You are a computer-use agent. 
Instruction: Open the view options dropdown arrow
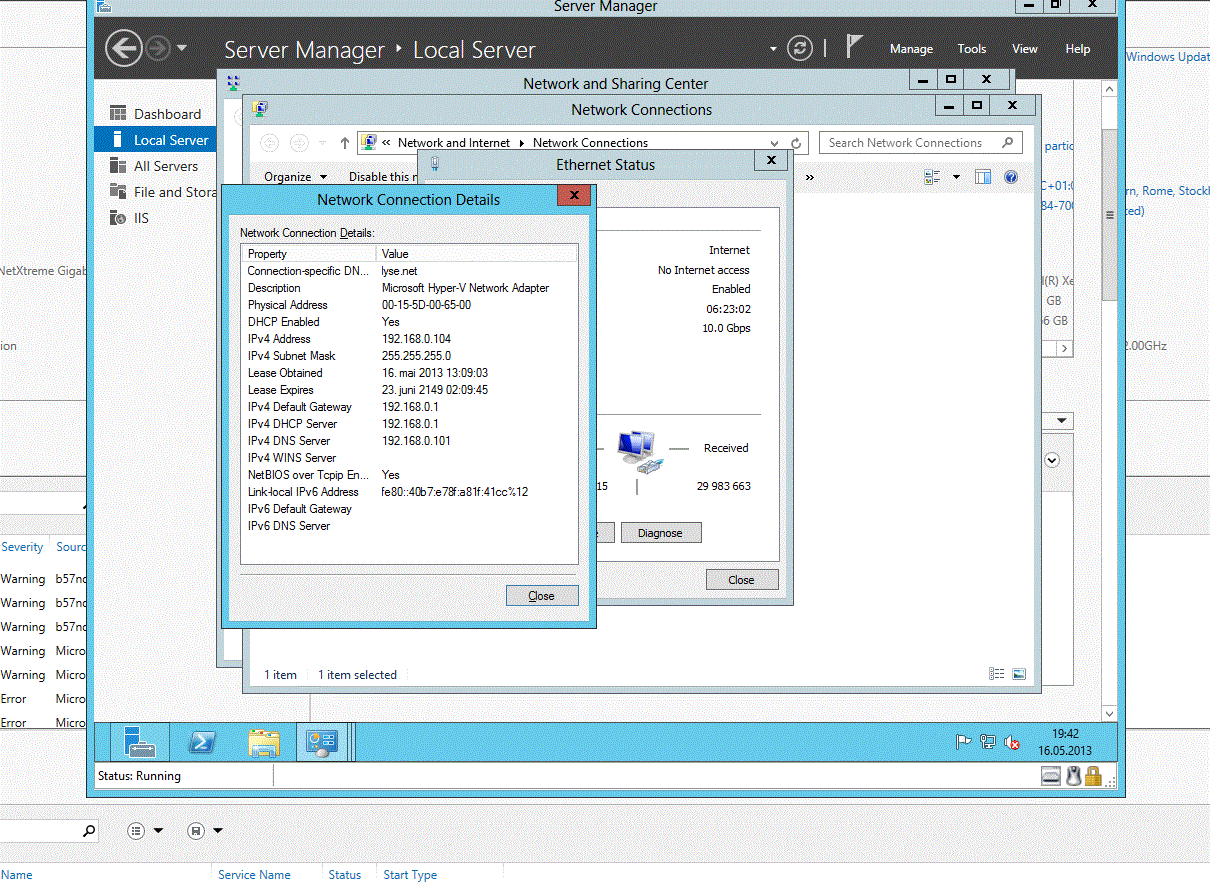pyautogui.click(x=956, y=177)
